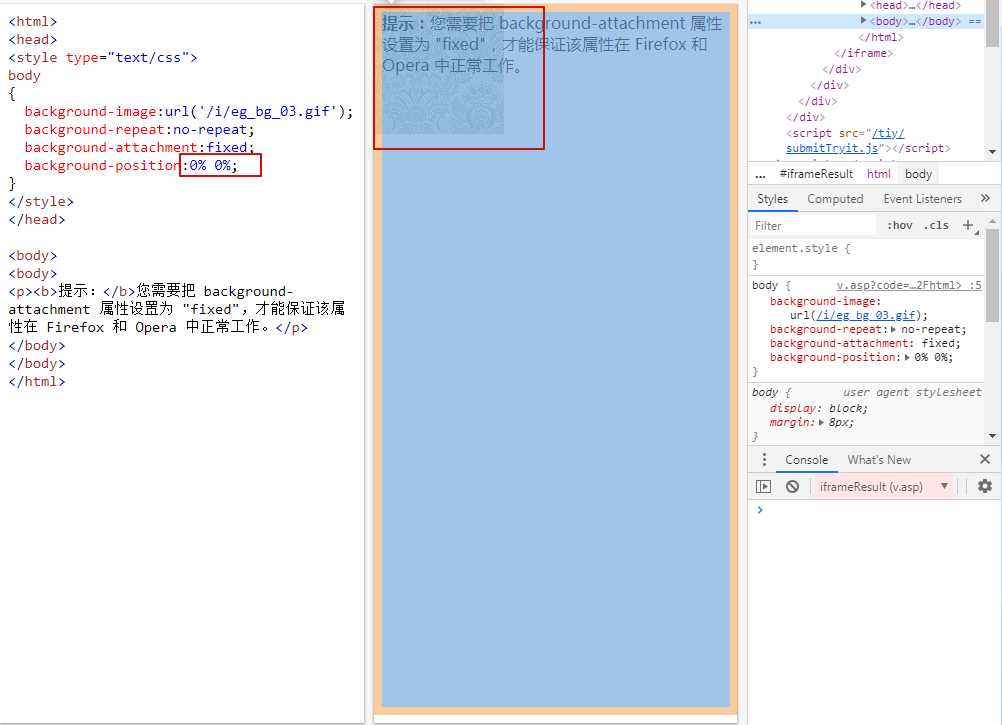Image resolution: width=1002 pixels, height=725 pixels.
Task: Expand the body element node
Action: pyautogui.click(x=863, y=20)
